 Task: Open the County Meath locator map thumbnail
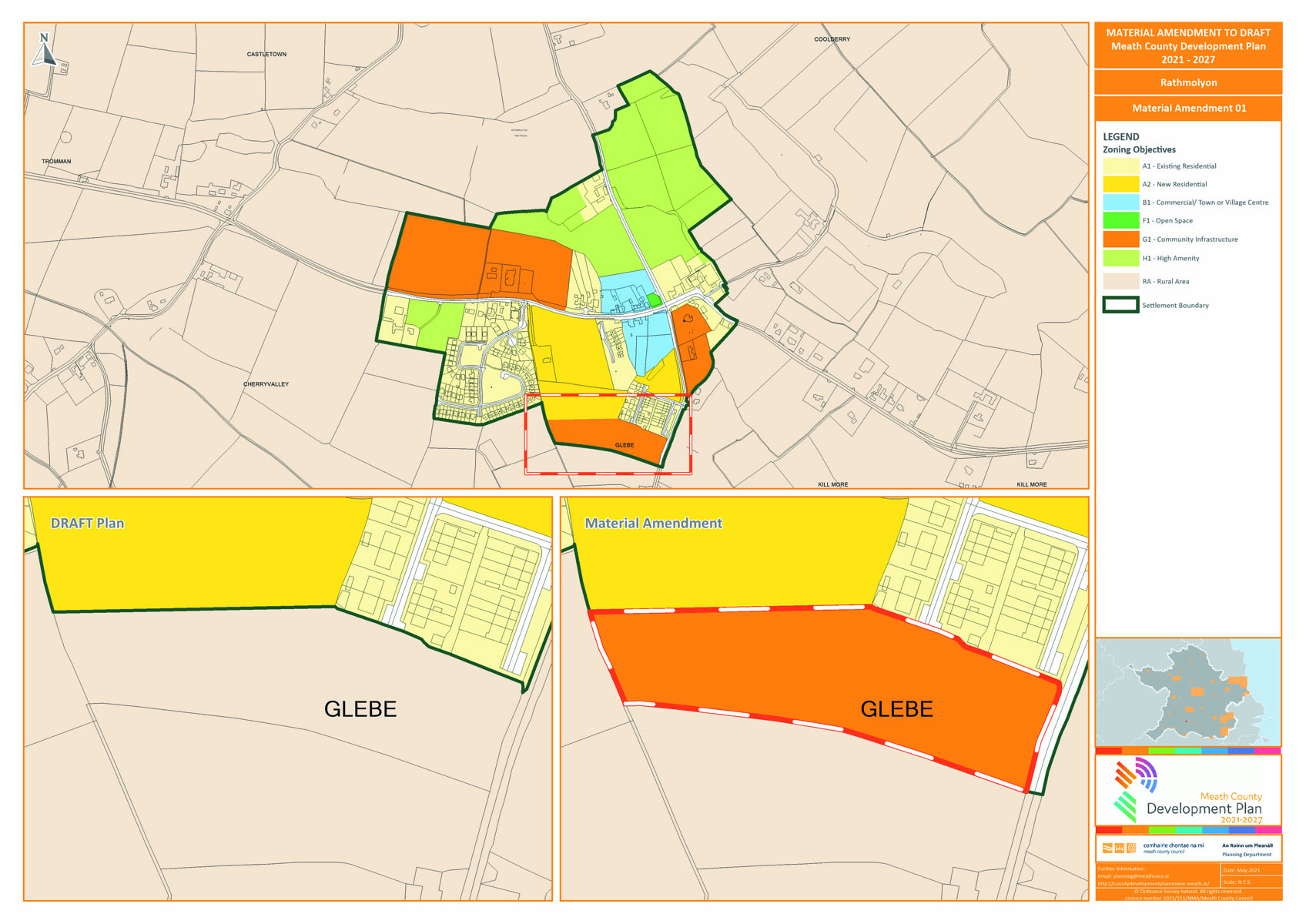coord(1188,691)
